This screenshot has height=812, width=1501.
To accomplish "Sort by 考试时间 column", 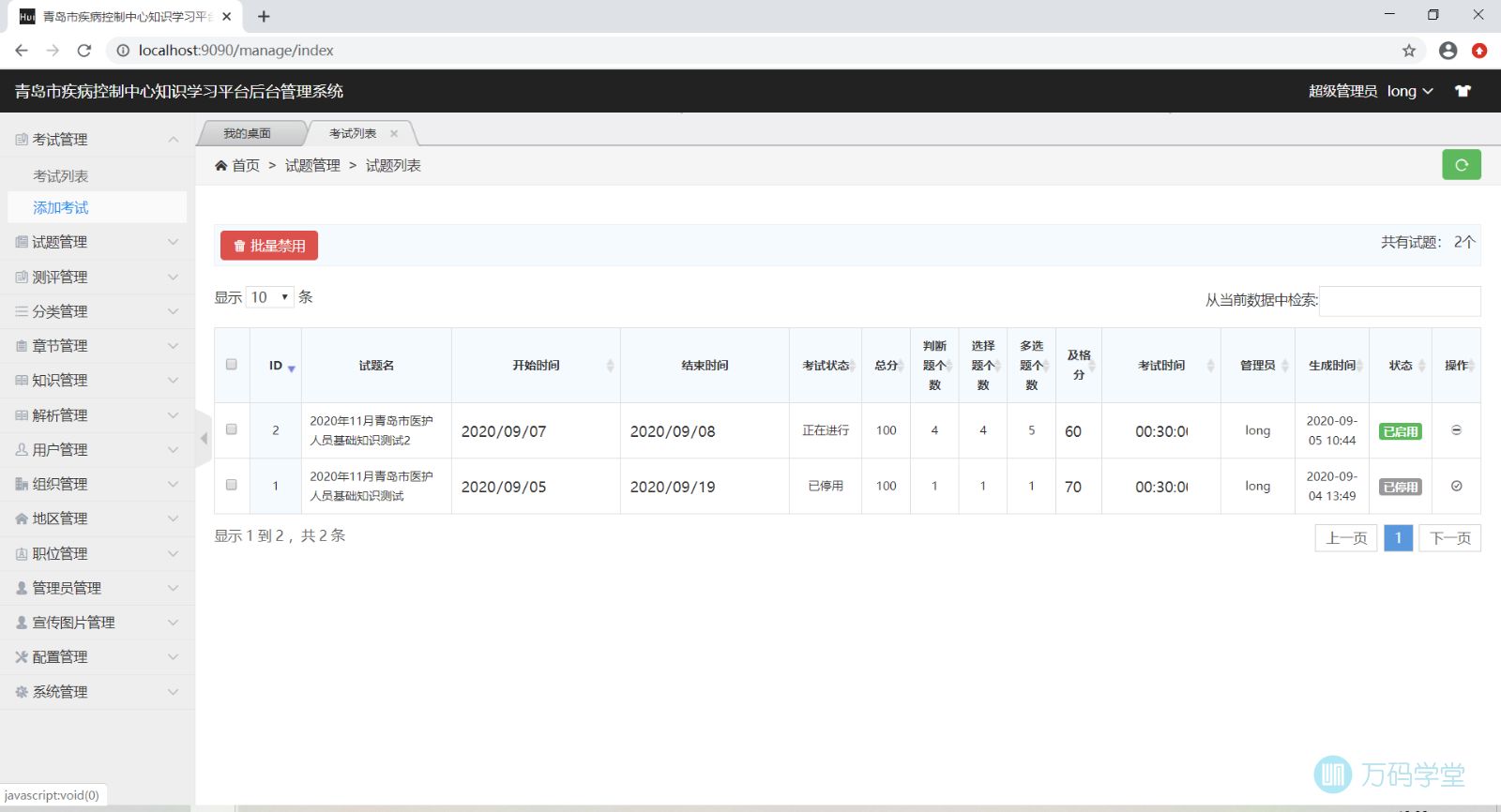I will [1161, 366].
